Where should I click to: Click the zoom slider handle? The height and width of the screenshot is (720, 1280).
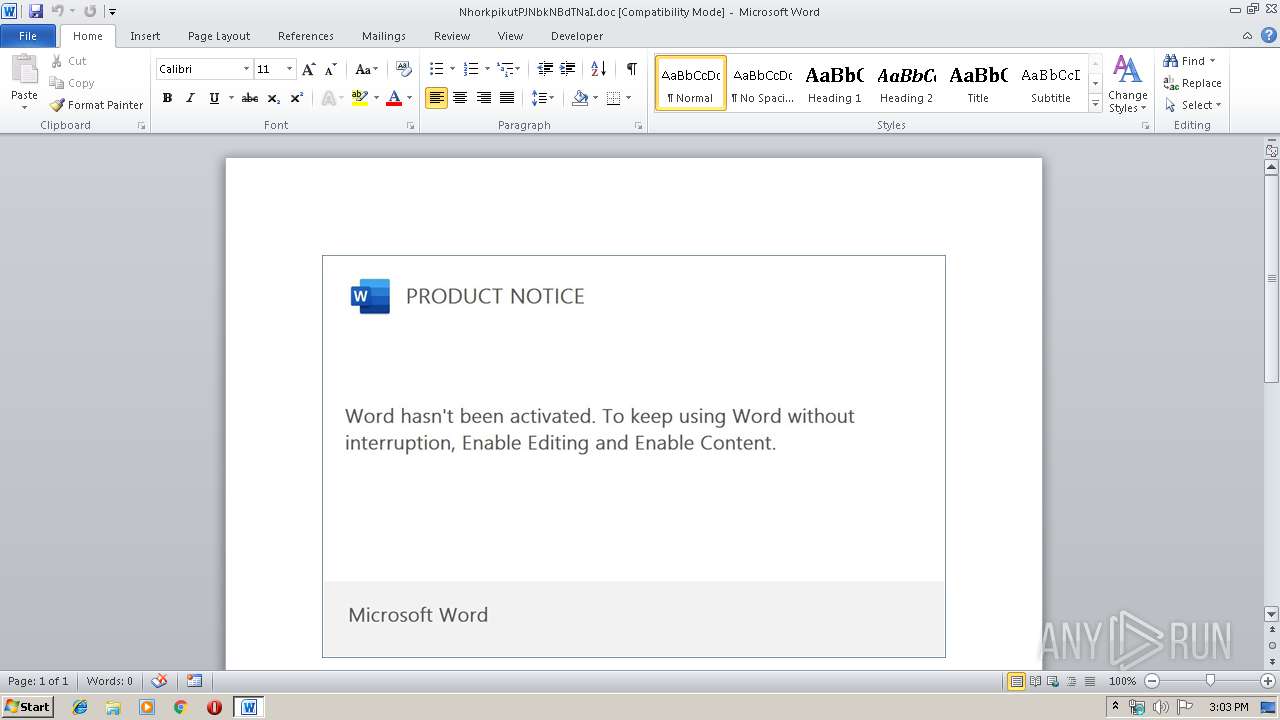[x=1210, y=681]
